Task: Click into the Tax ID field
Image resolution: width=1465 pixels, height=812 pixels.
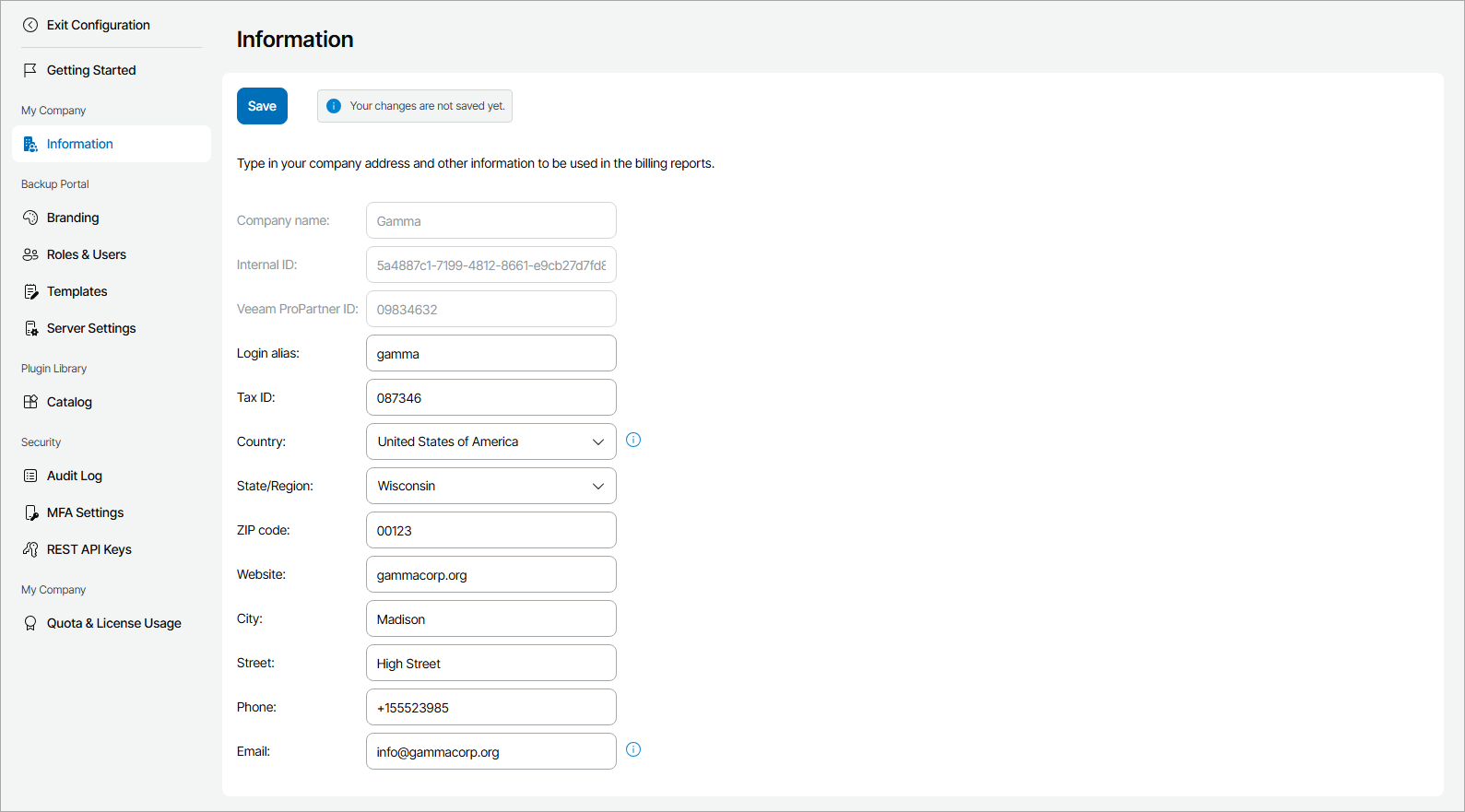Action: (490, 397)
